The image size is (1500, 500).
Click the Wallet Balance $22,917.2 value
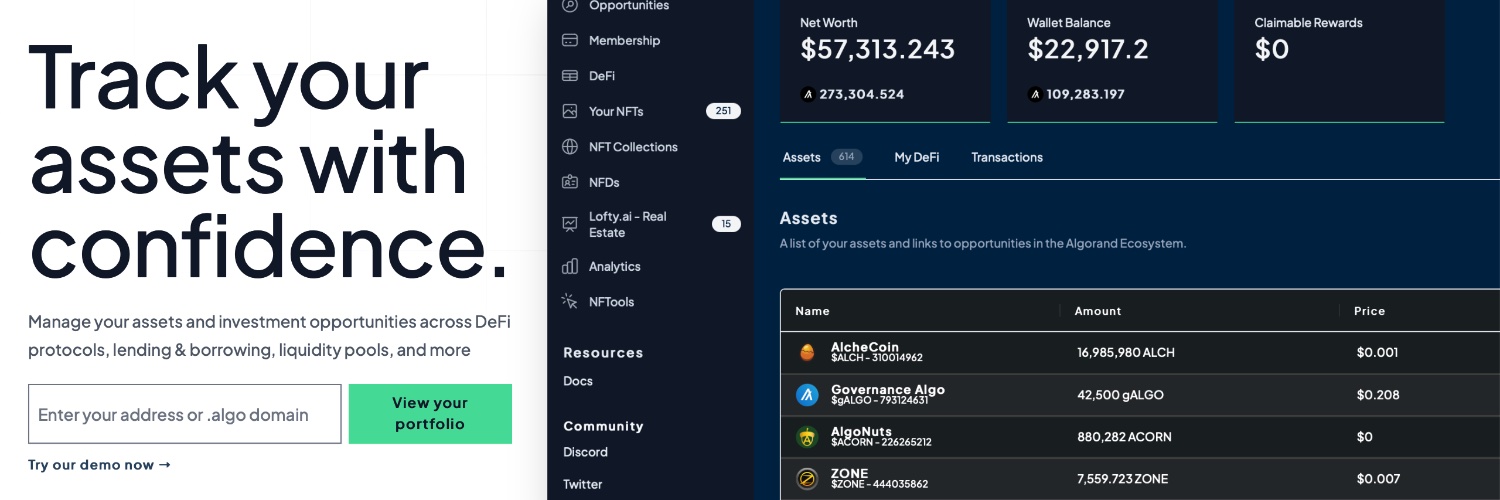click(x=1088, y=49)
